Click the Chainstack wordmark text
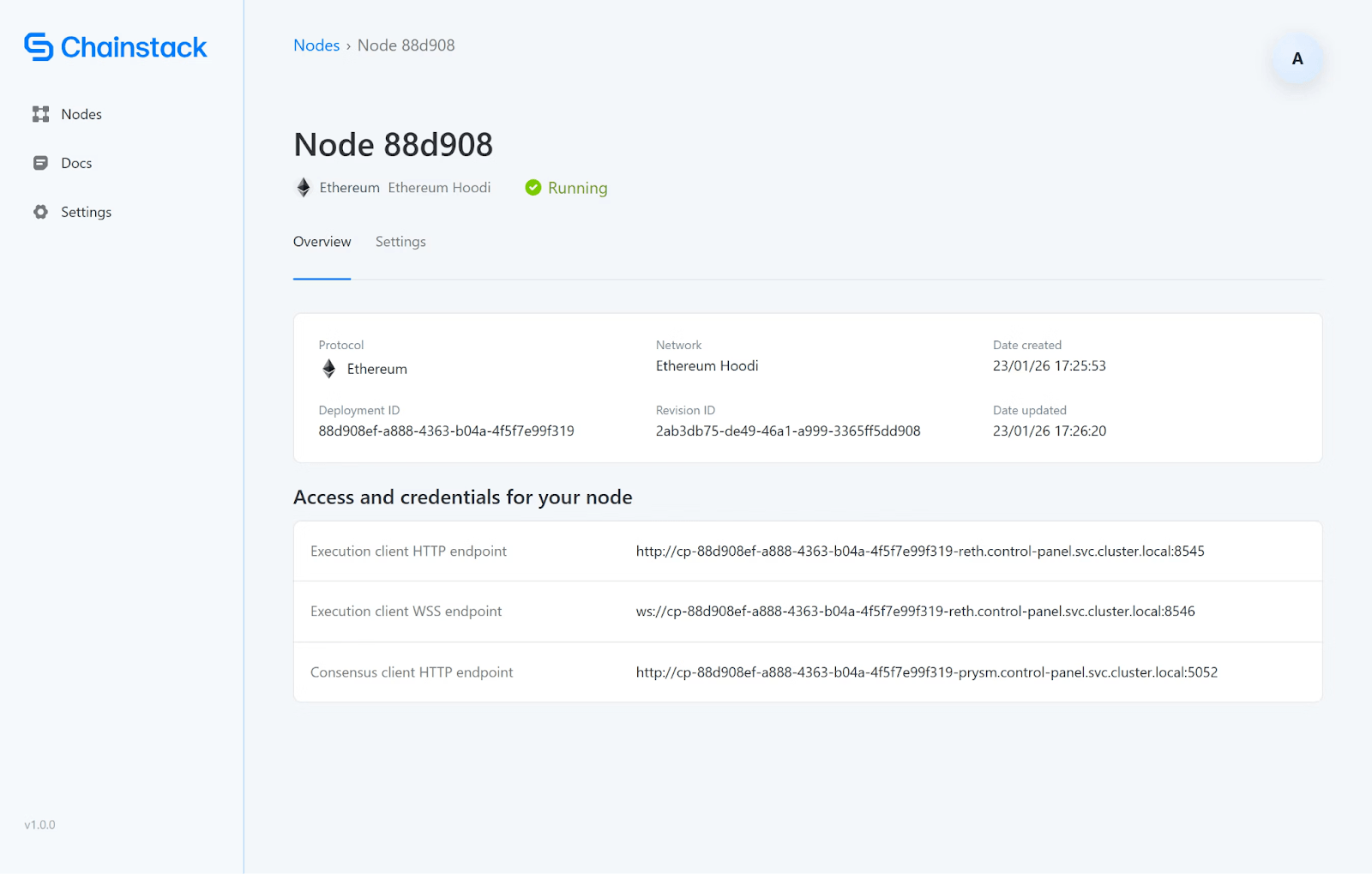Viewport: 1372px width, 874px height. (x=134, y=47)
